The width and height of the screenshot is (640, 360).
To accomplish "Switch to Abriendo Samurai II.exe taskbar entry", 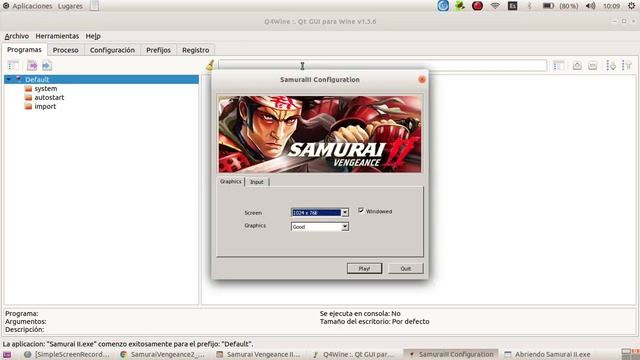I will point(548,354).
